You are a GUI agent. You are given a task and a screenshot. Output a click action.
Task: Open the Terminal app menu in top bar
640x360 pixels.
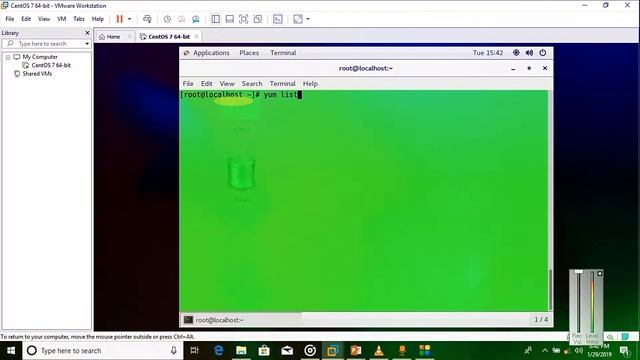pos(283,53)
